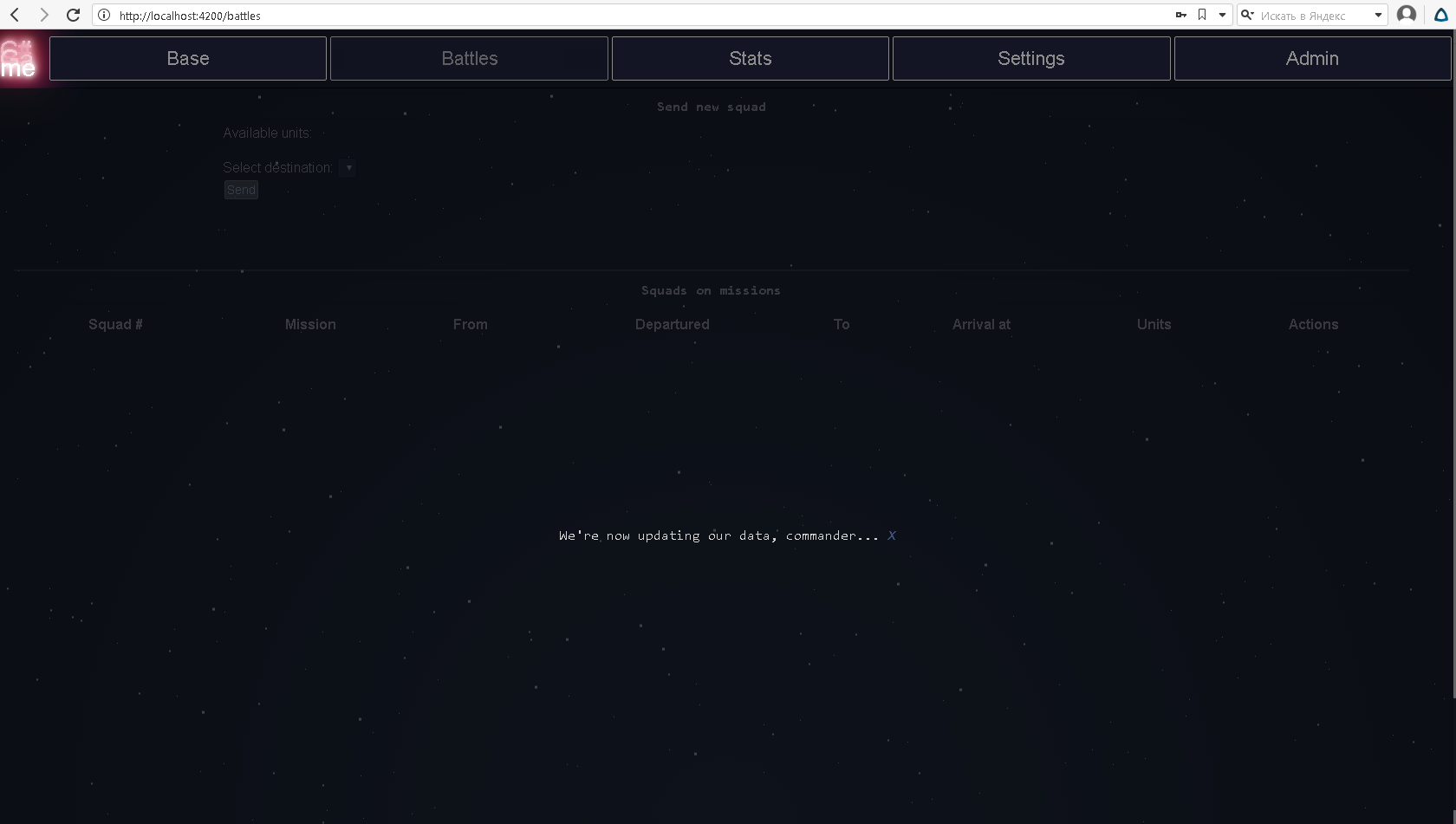Reload the current page
Image resolution: width=1456 pixels, height=824 pixels.
click(74, 15)
